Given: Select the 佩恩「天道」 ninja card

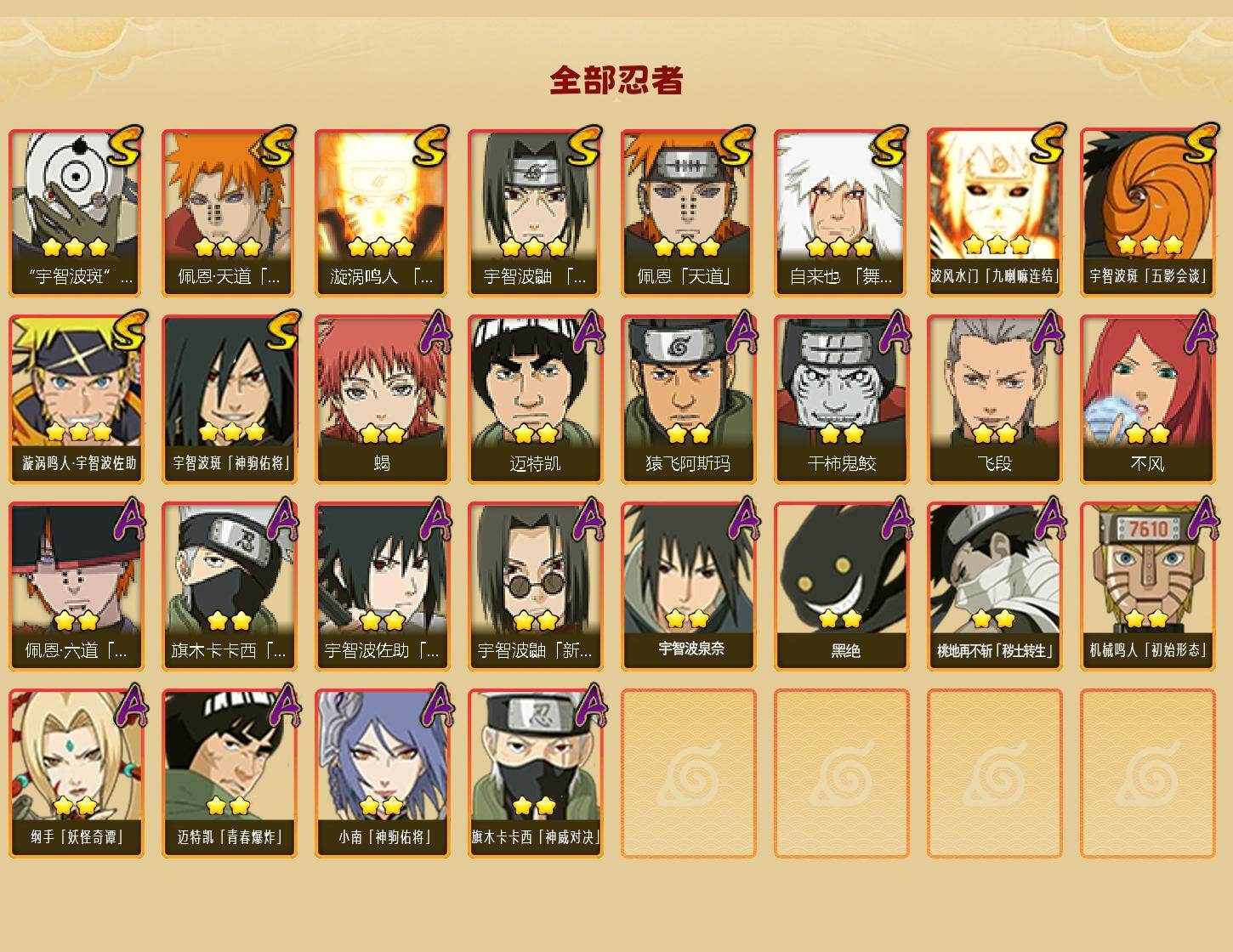Looking at the screenshot, I should click(x=688, y=212).
